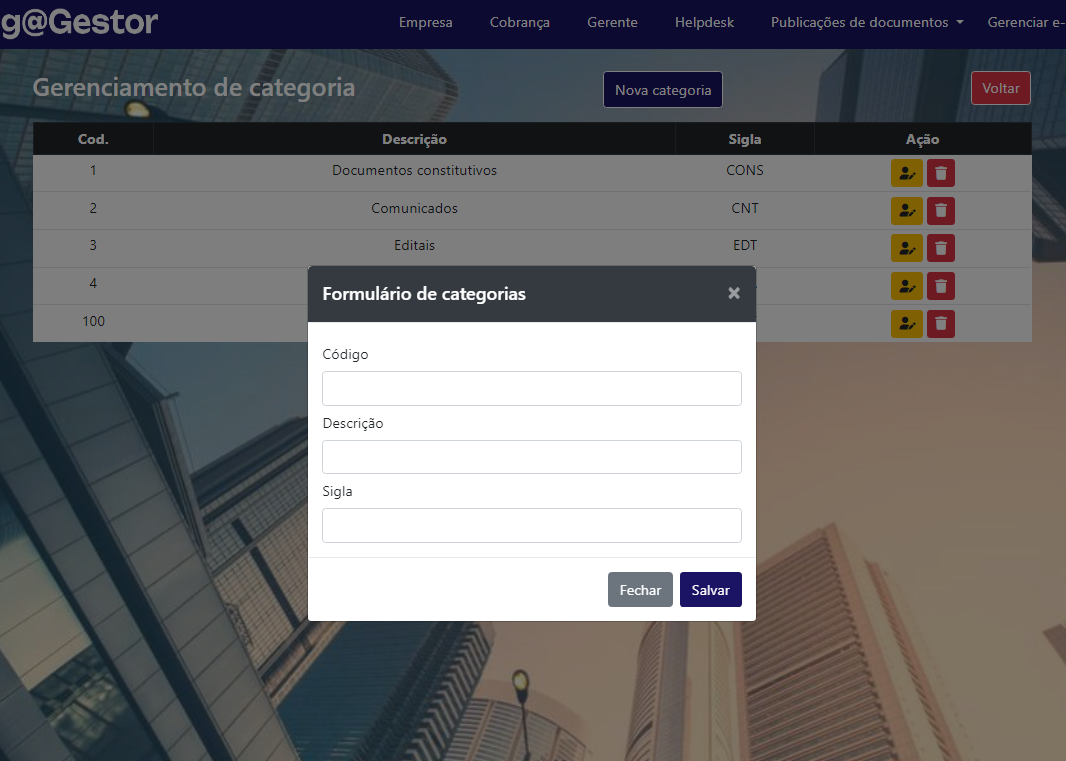Viewport: 1066px width, 761px height.
Task: Click the trash icon for category 100
Action: [x=940, y=323]
